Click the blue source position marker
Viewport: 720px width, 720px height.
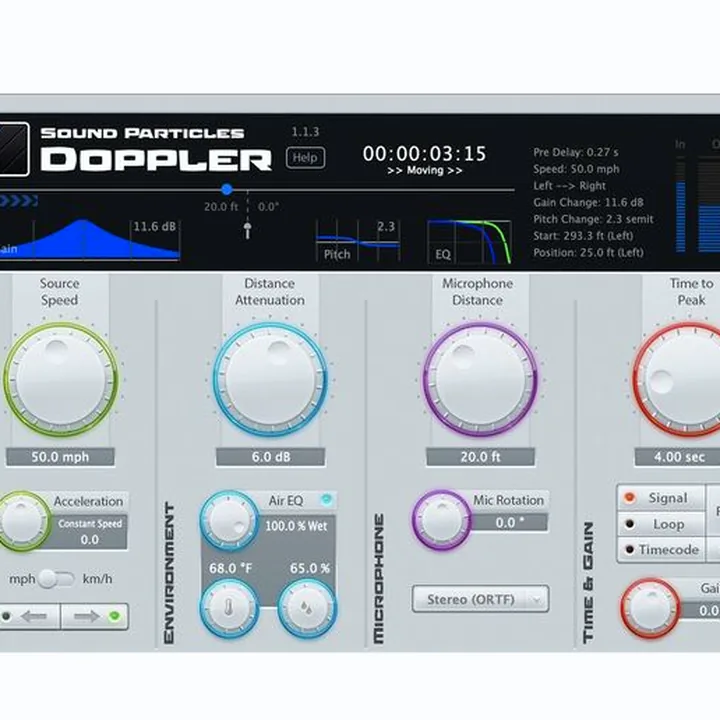click(227, 189)
